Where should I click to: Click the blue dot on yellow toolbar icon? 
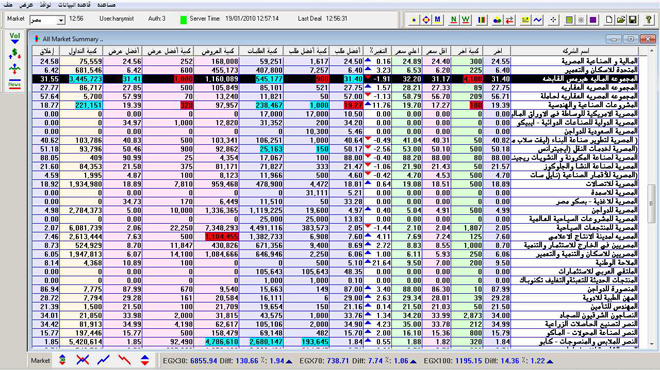point(414,20)
